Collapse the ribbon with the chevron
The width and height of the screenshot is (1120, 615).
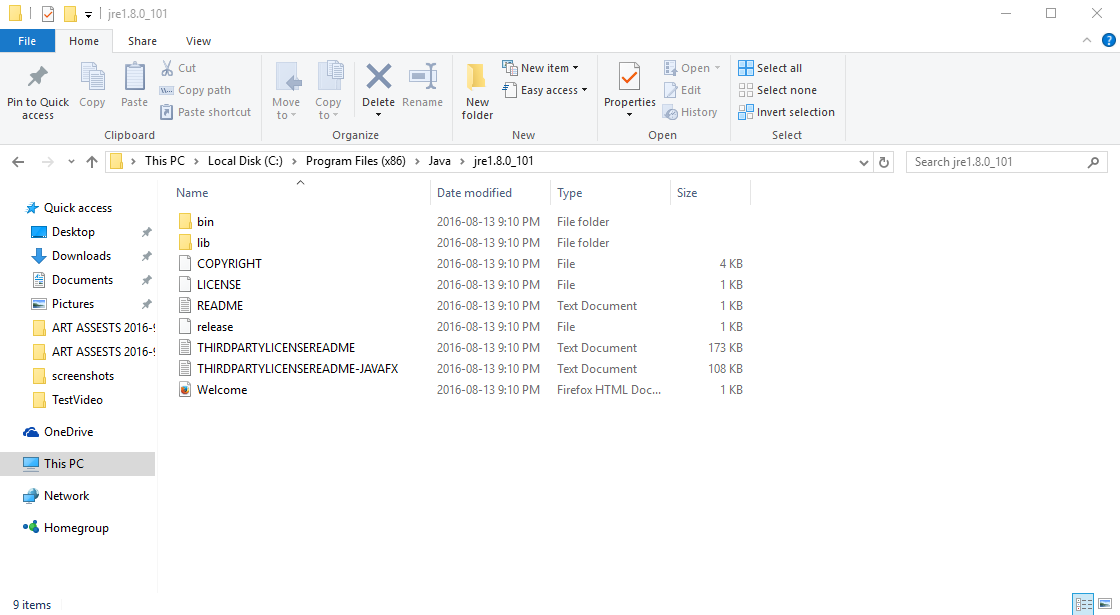click(x=1086, y=41)
